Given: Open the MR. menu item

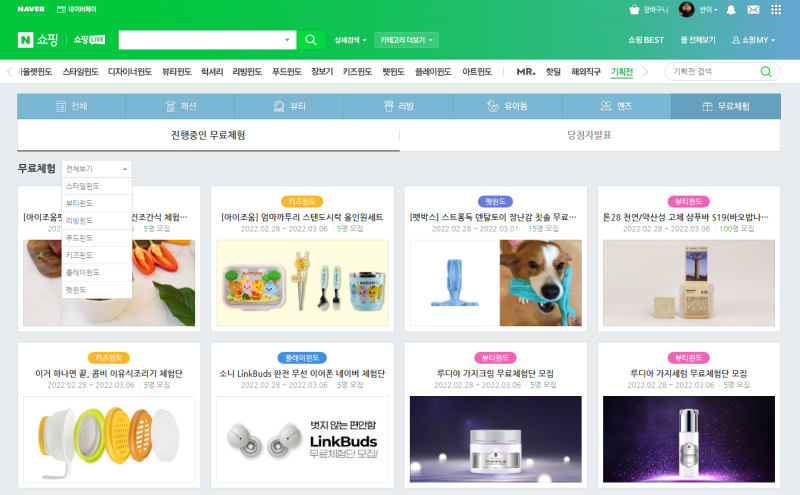Looking at the screenshot, I should [x=526, y=72].
